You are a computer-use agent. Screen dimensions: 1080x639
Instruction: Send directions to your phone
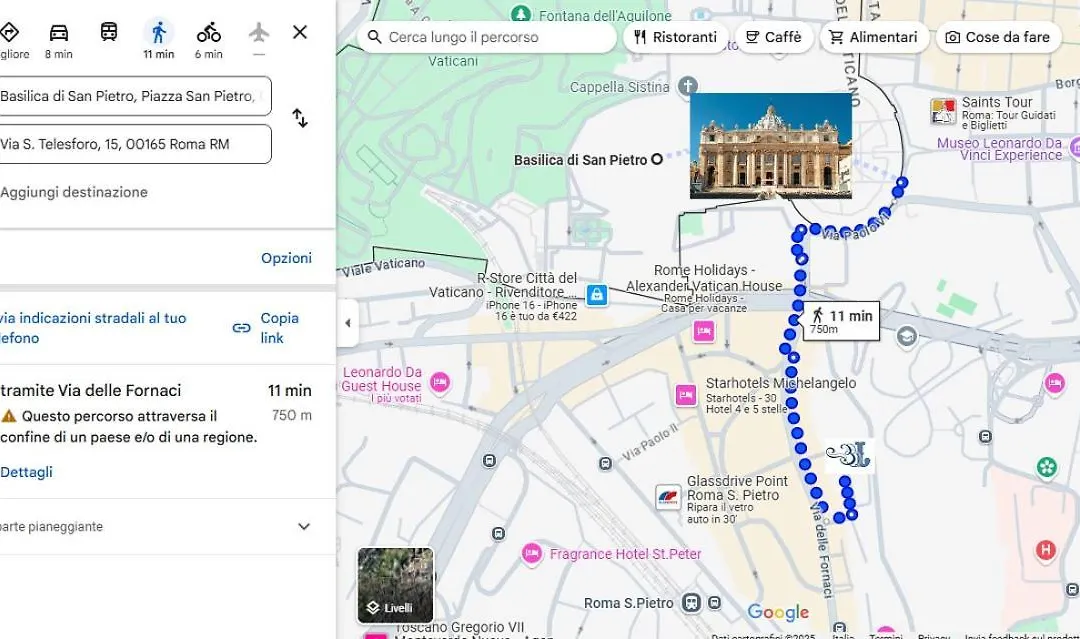93,328
